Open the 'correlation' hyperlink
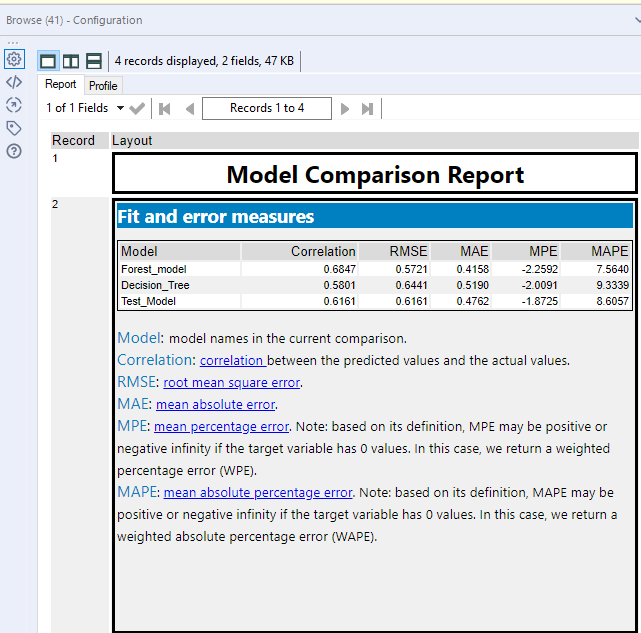This screenshot has height=633, width=641. coord(233,361)
